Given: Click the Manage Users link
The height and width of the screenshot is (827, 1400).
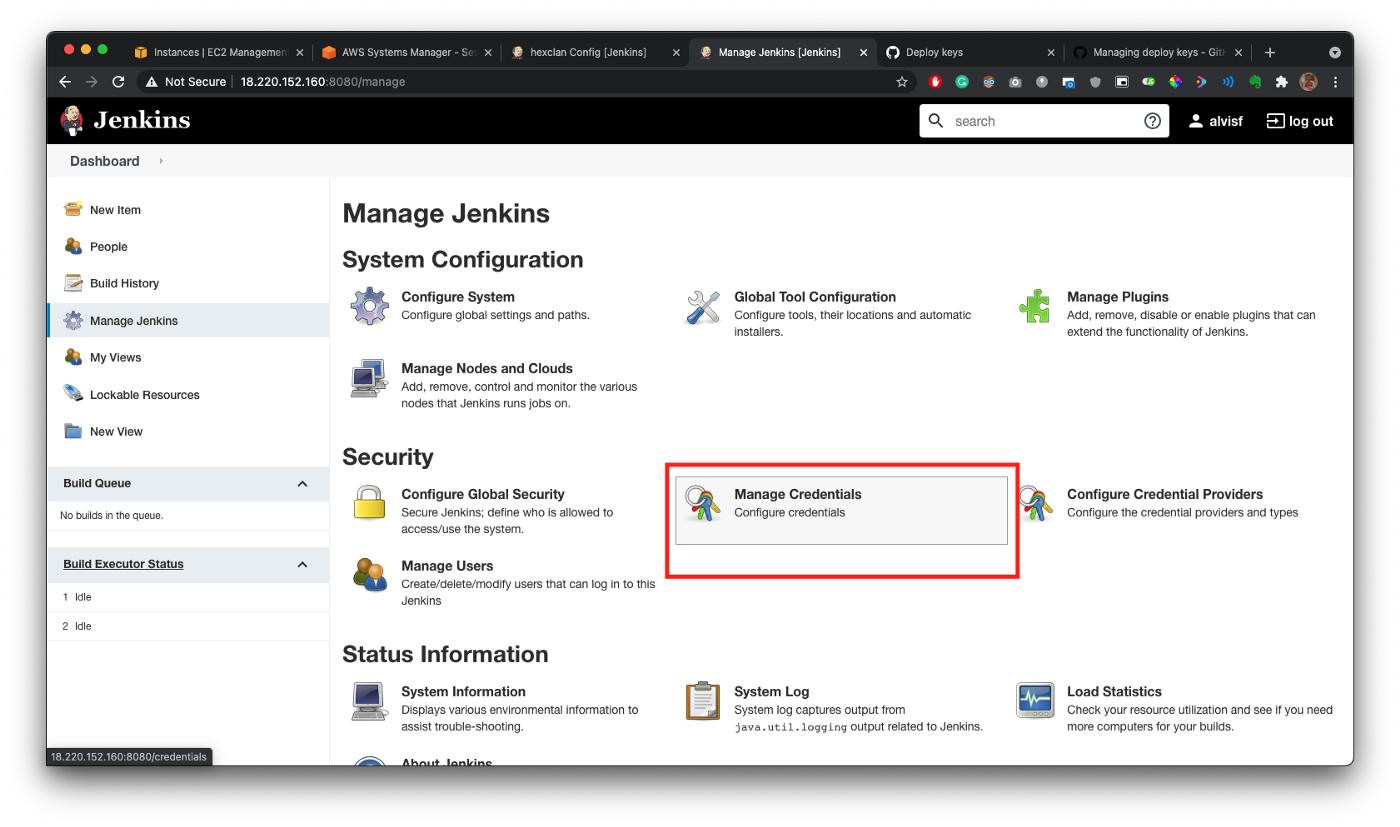Looking at the screenshot, I should tap(447, 566).
